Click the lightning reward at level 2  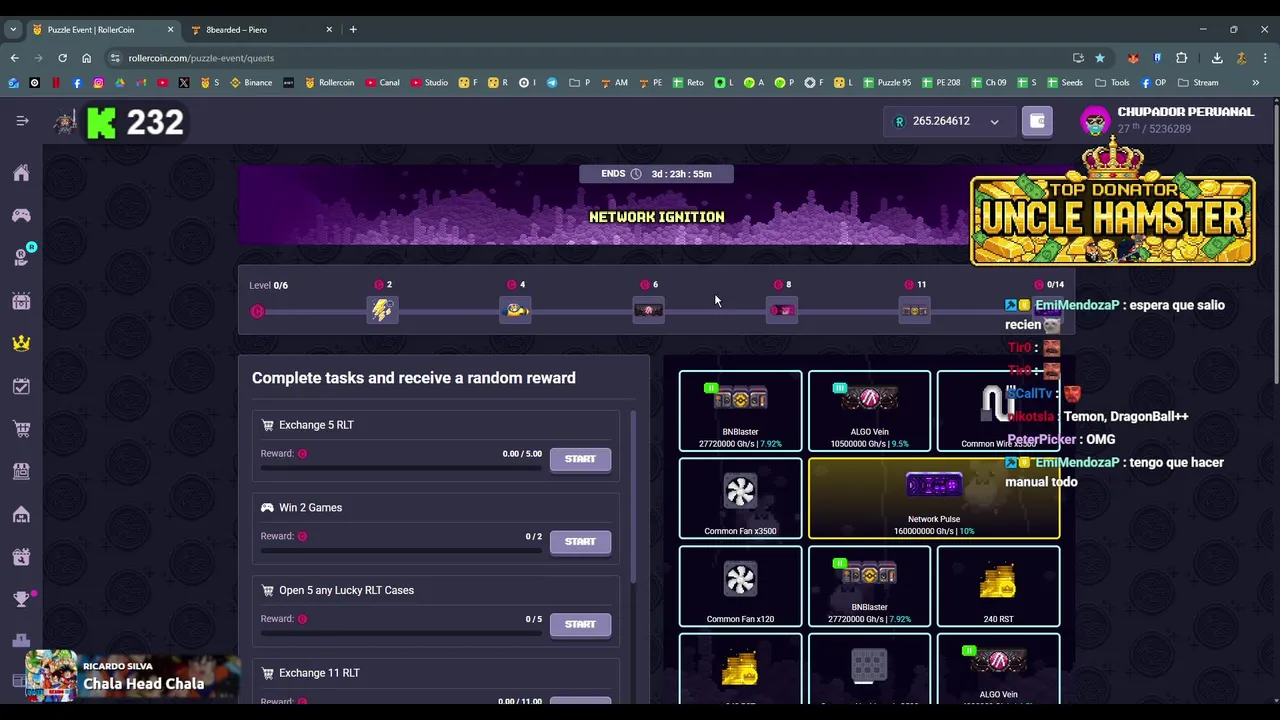382,310
